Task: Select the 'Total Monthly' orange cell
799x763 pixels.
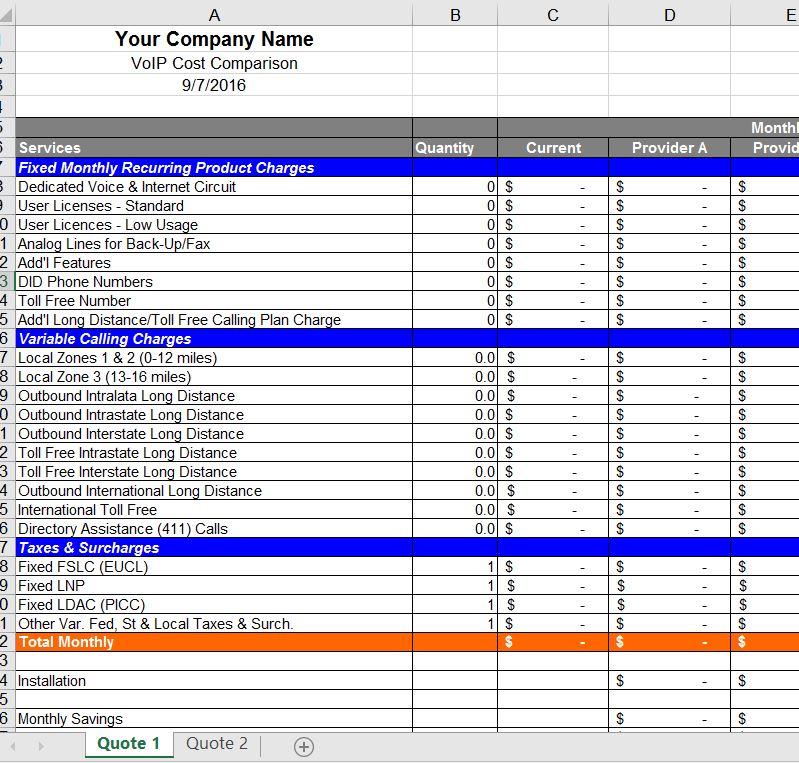Action: [214, 642]
